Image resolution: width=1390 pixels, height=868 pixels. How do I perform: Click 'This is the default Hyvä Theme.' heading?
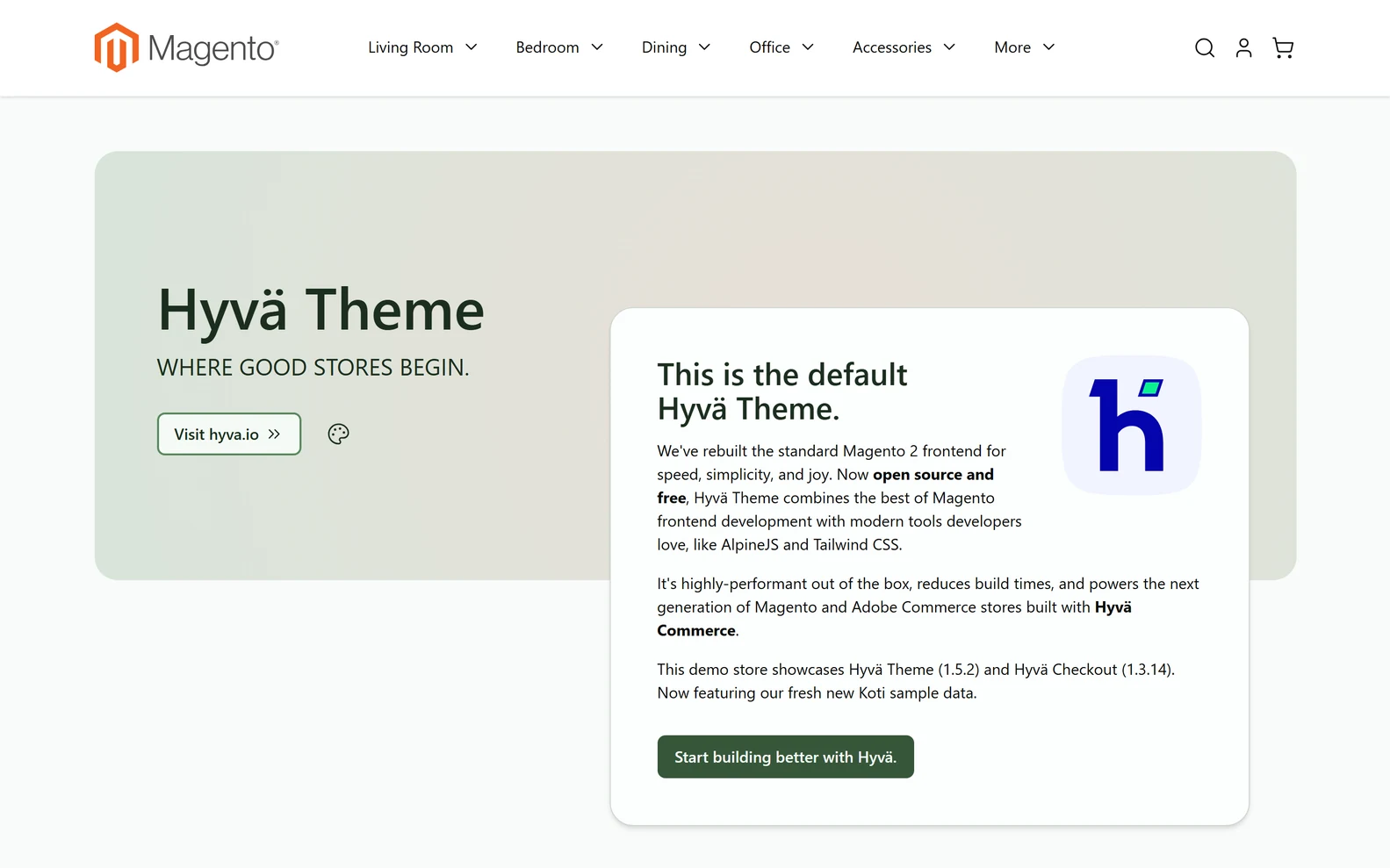[x=781, y=391]
